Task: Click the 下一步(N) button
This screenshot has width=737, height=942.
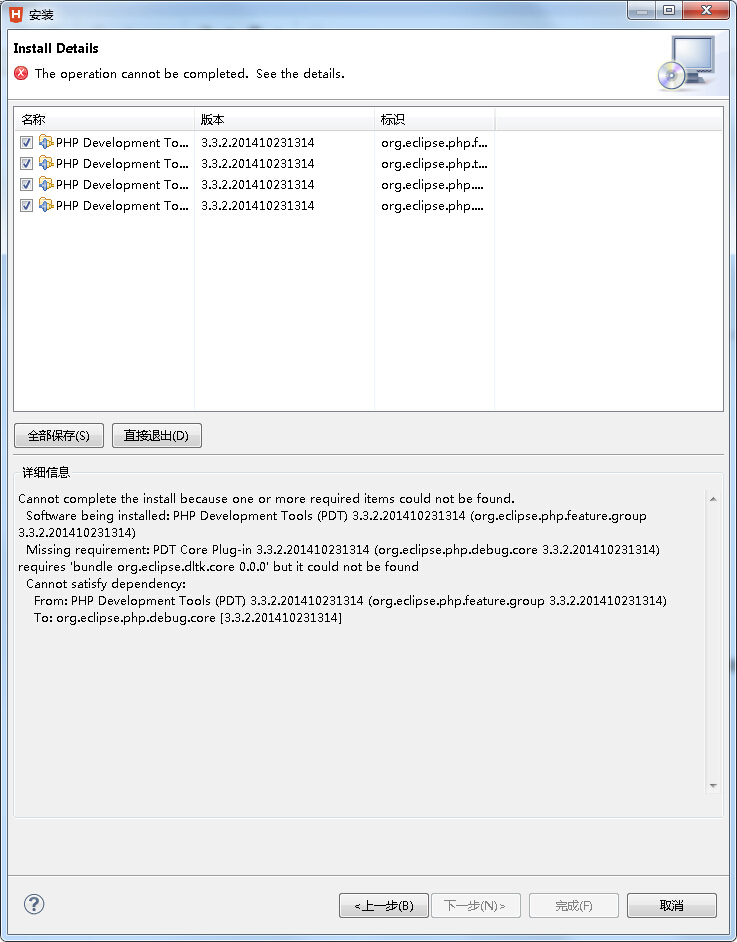Action: (x=475, y=905)
